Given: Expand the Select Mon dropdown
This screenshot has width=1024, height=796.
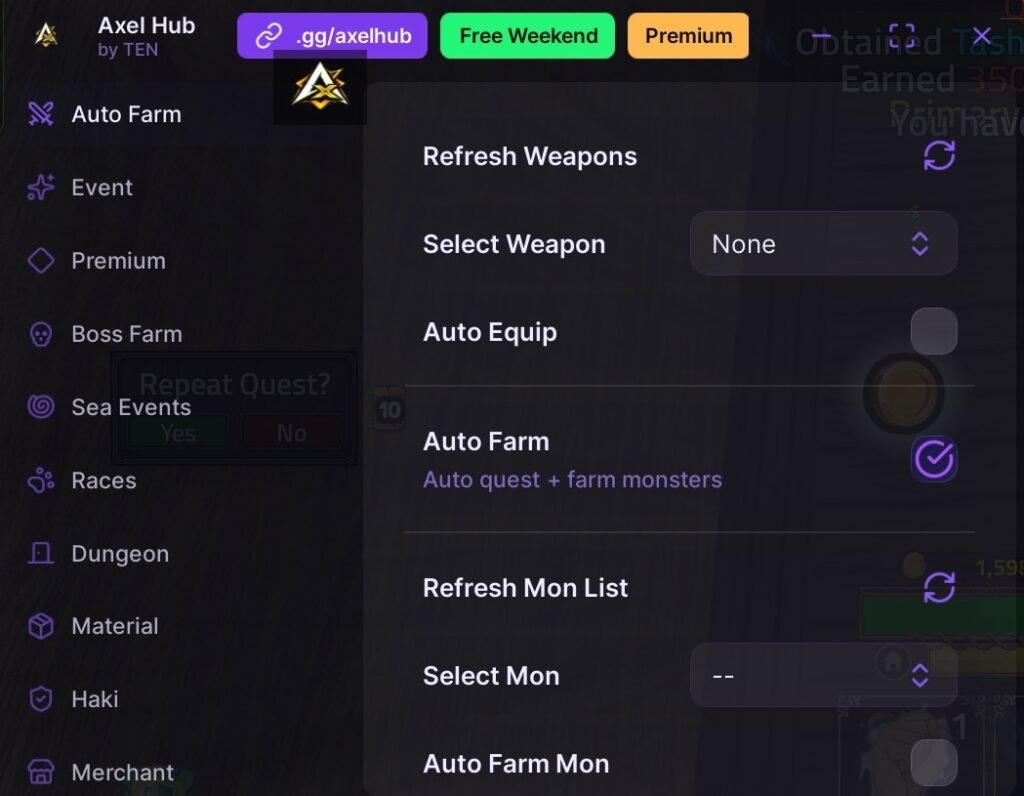Looking at the screenshot, I should [823, 676].
